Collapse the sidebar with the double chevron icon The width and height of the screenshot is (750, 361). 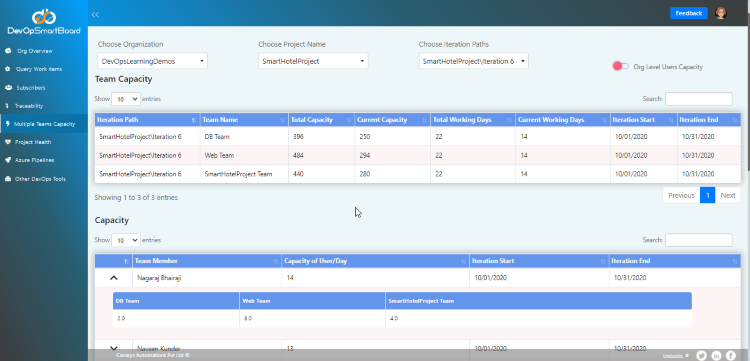[x=95, y=14]
